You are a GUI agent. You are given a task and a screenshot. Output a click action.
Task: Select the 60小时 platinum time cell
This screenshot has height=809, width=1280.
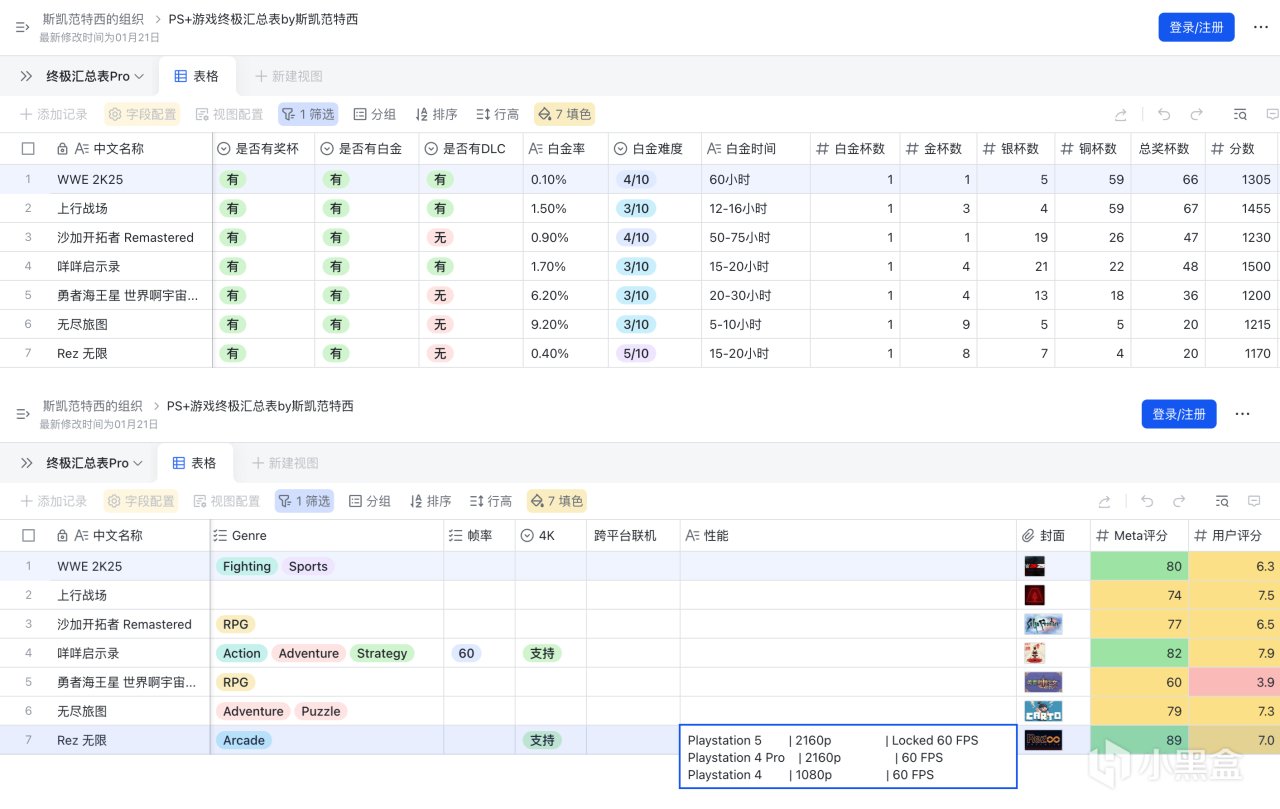[755, 179]
